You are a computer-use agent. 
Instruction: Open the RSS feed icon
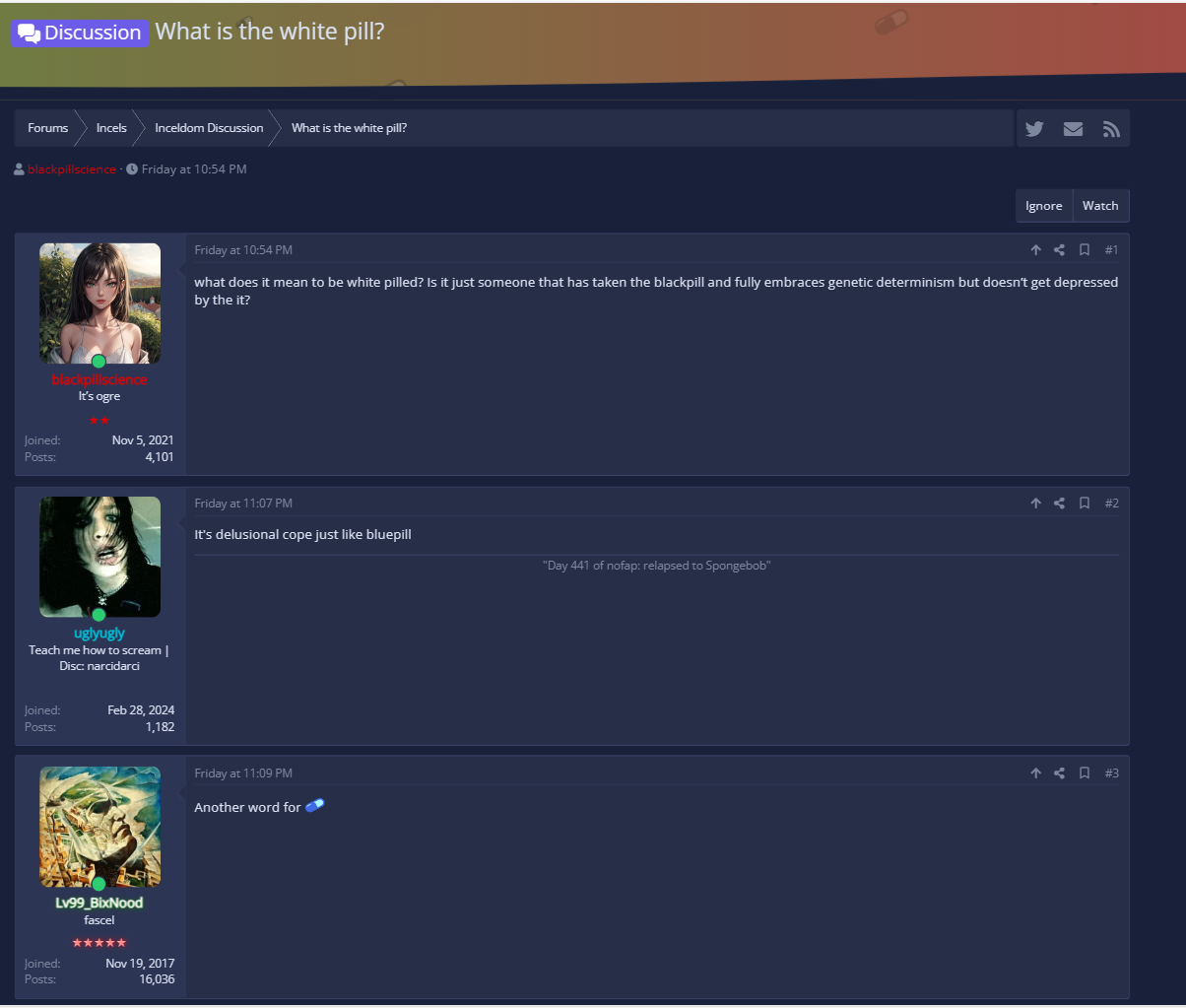point(1111,129)
